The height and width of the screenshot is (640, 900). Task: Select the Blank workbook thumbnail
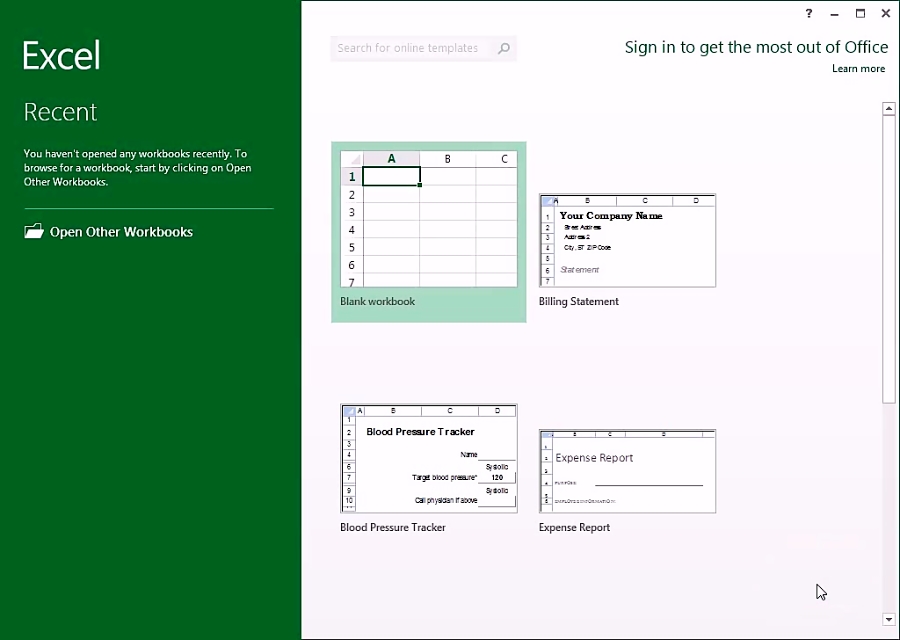(x=429, y=219)
